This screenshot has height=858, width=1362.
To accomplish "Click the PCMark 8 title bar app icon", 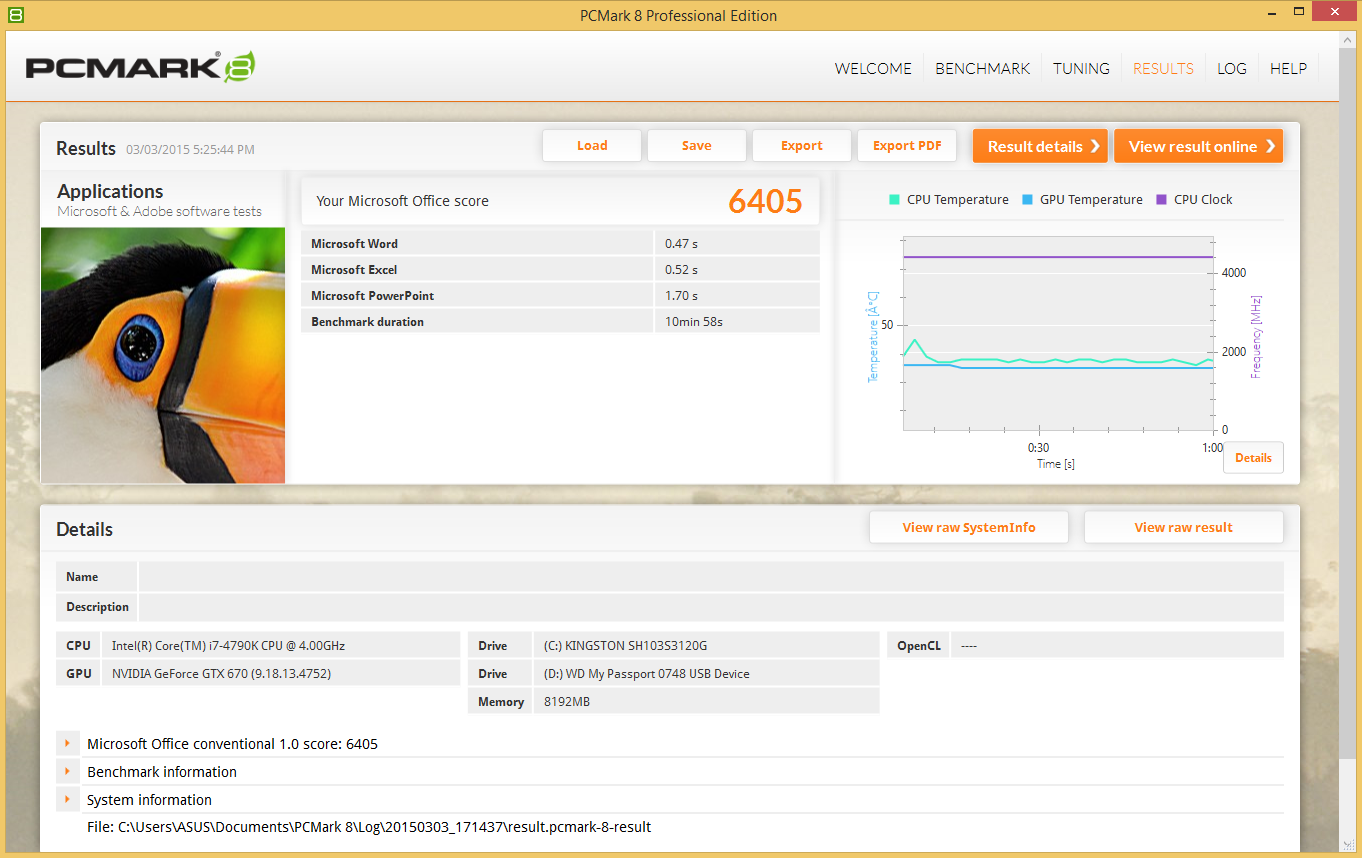I will tap(15, 15).
